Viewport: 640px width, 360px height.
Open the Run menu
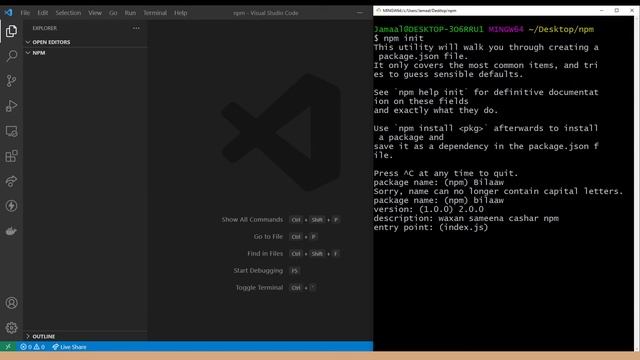pos(130,13)
